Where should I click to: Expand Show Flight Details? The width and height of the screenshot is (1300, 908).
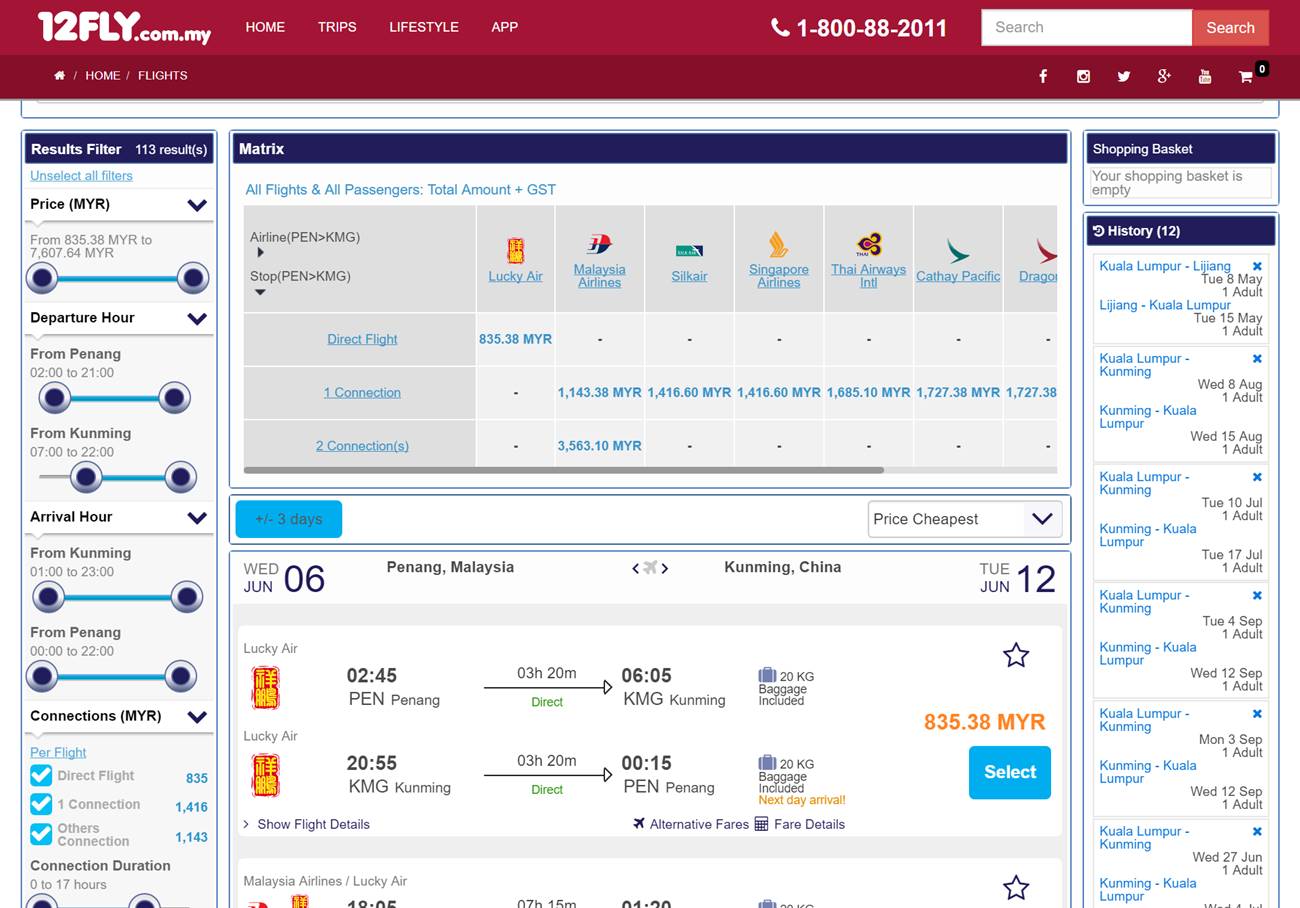pyautogui.click(x=306, y=824)
